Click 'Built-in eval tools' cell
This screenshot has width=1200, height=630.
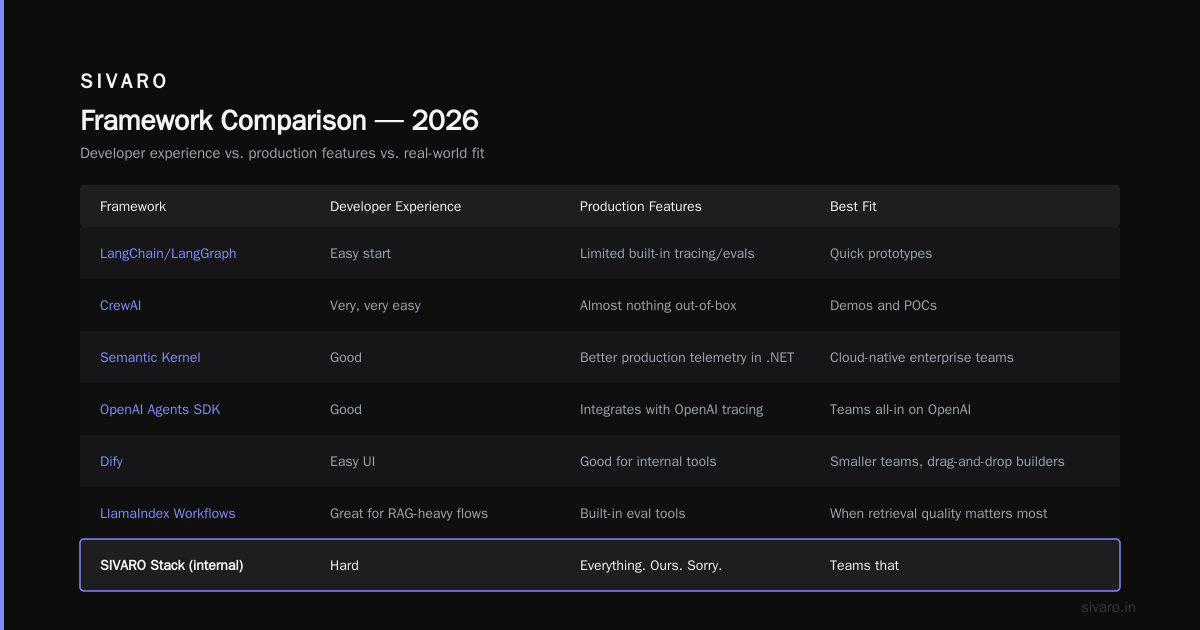click(x=633, y=513)
